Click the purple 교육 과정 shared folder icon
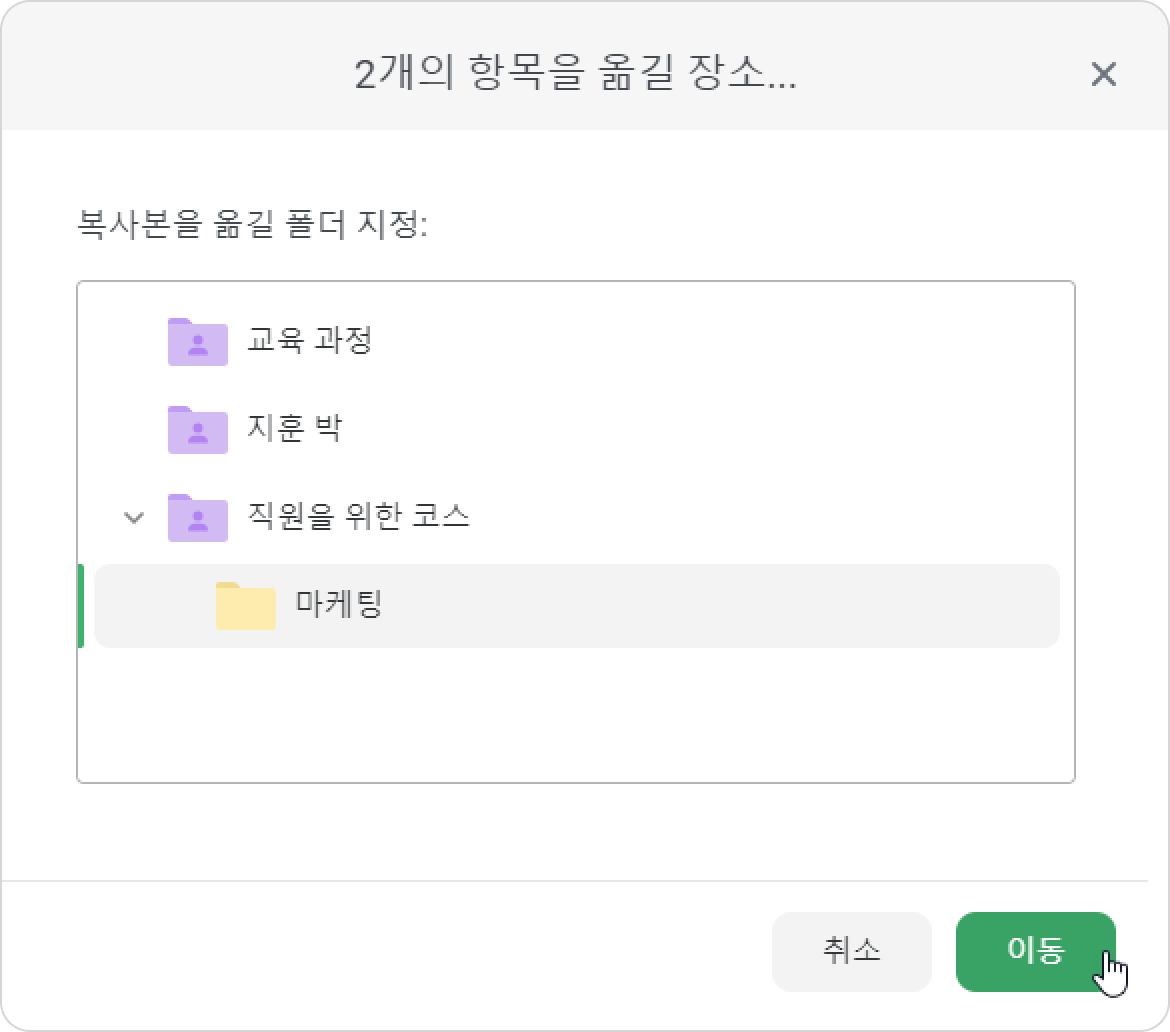1170x1032 pixels. pyautogui.click(x=198, y=342)
